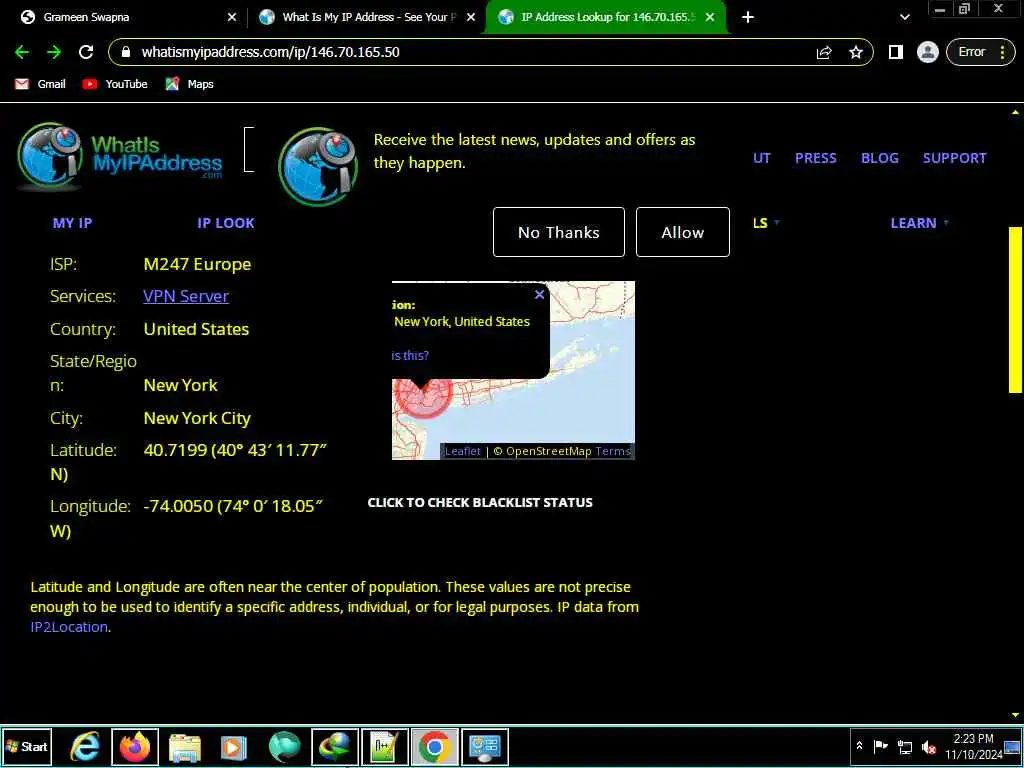Open the IP2Location link
This screenshot has width=1024, height=768.
69,627
